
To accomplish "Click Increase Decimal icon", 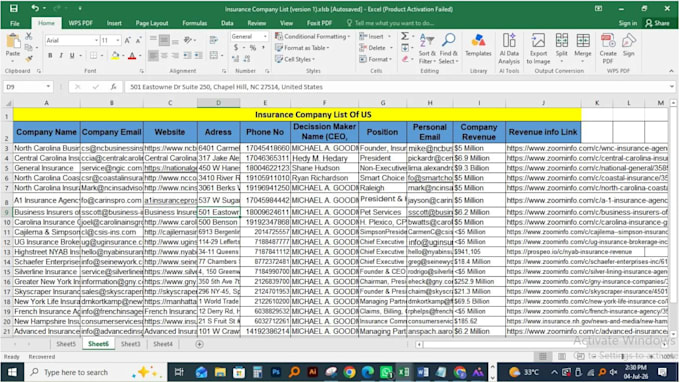I will (236, 59).
